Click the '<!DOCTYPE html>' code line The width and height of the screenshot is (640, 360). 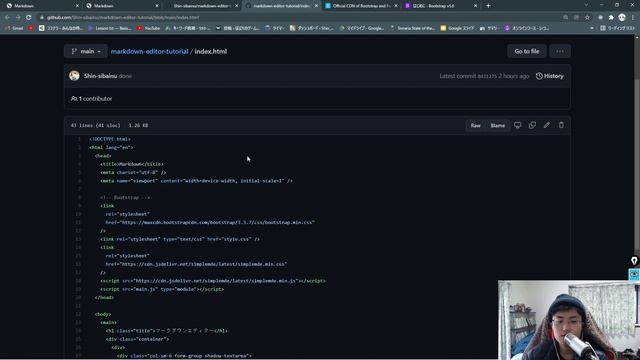[110, 139]
